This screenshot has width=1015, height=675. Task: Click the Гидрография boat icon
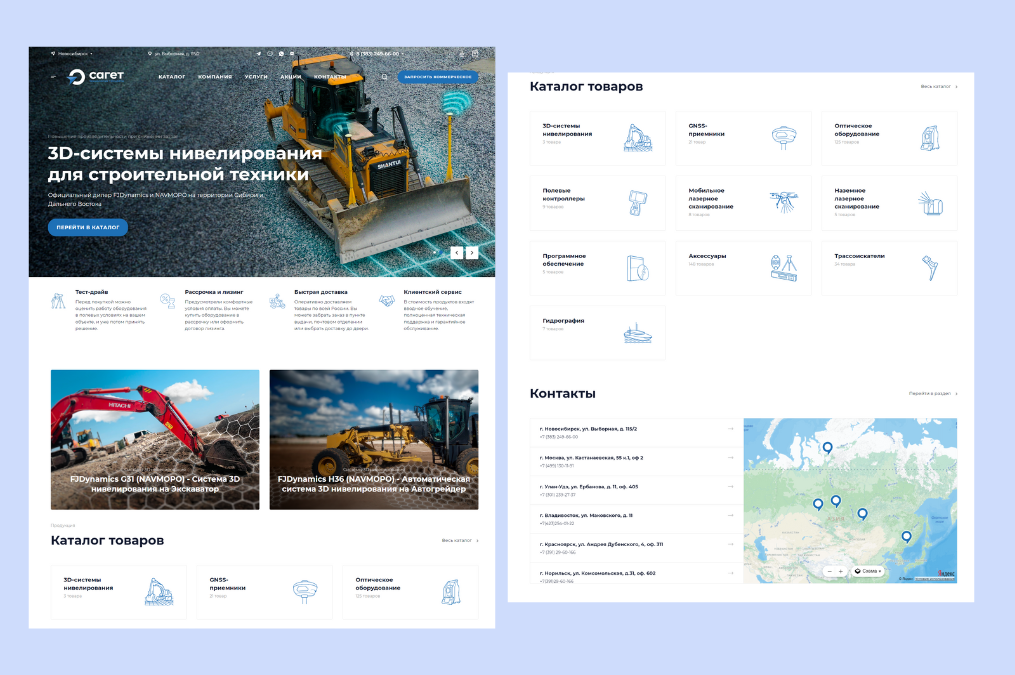[x=638, y=333]
